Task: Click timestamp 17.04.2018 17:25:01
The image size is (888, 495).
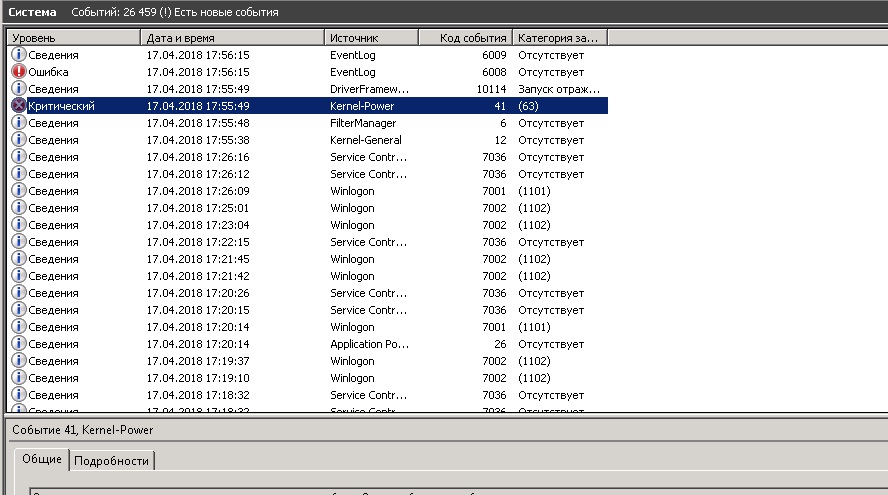Action: 198,208
